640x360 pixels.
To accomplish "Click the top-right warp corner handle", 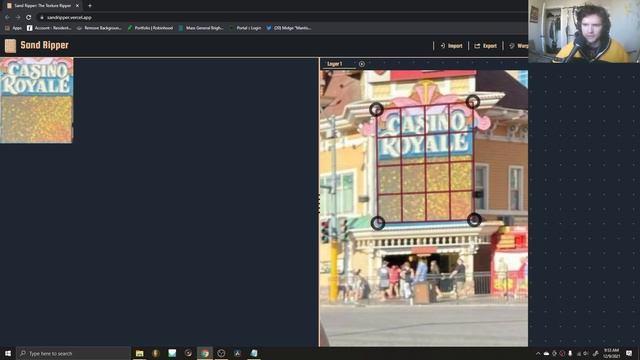I will 473,101.
